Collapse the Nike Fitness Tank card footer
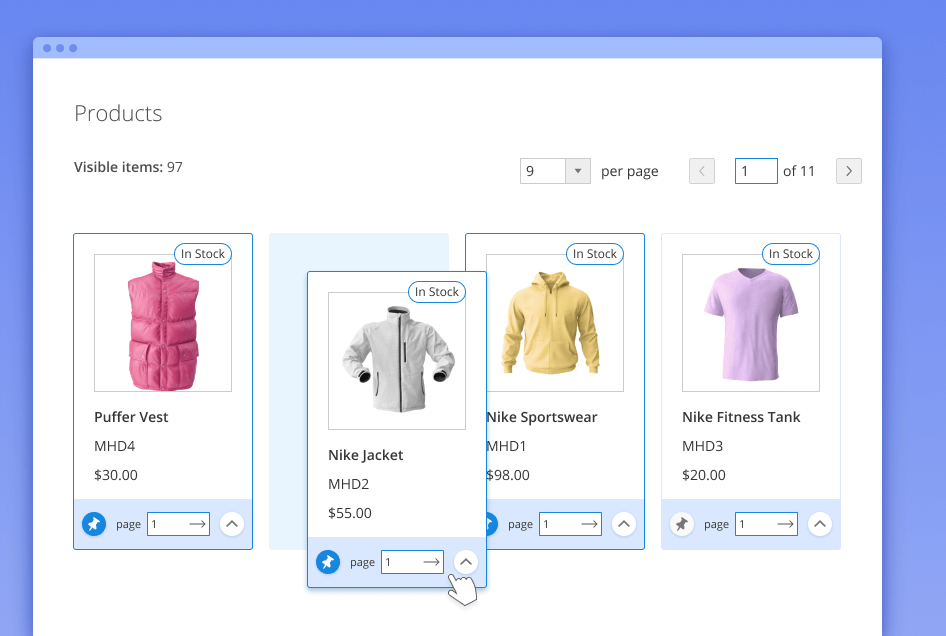 [x=820, y=523]
